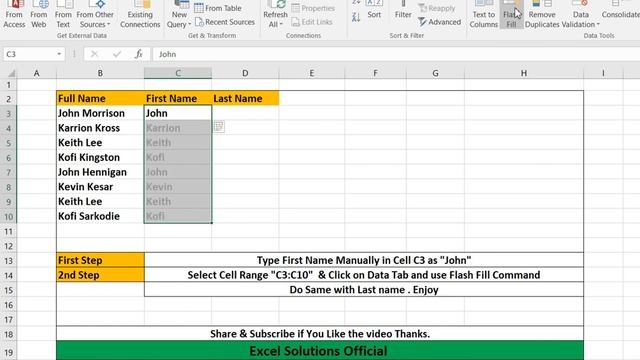The image size is (640, 360).
Task: Click the grayed Karrion preview cell
Action: click(178, 128)
